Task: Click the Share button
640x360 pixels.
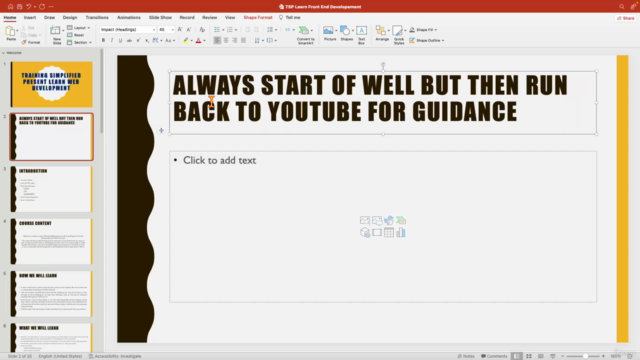Action: pyautogui.click(x=625, y=18)
